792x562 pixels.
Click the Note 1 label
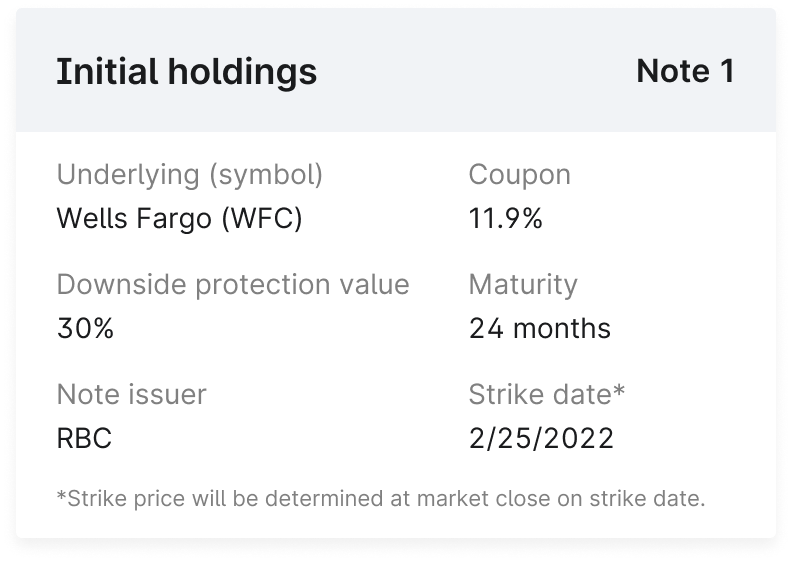pyautogui.click(x=685, y=71)
